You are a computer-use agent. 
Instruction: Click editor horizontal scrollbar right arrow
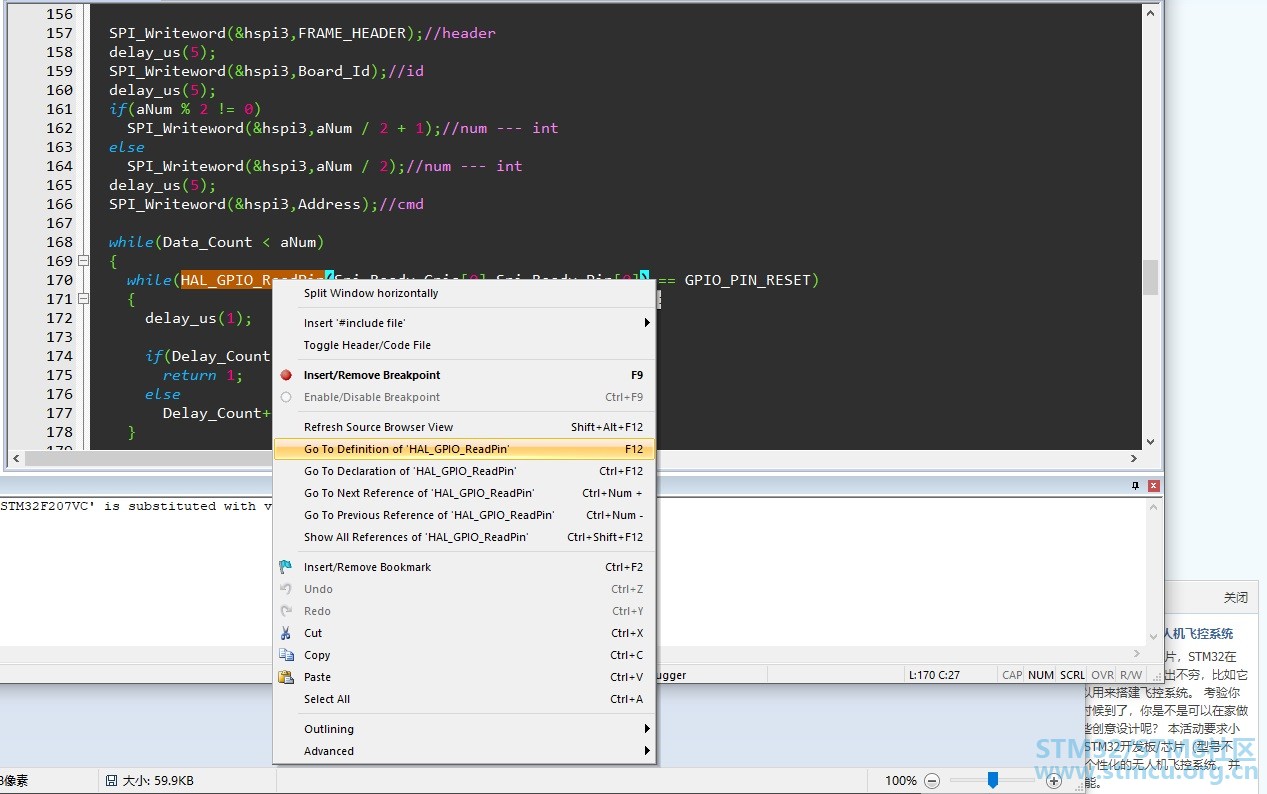pos(1134,458)
